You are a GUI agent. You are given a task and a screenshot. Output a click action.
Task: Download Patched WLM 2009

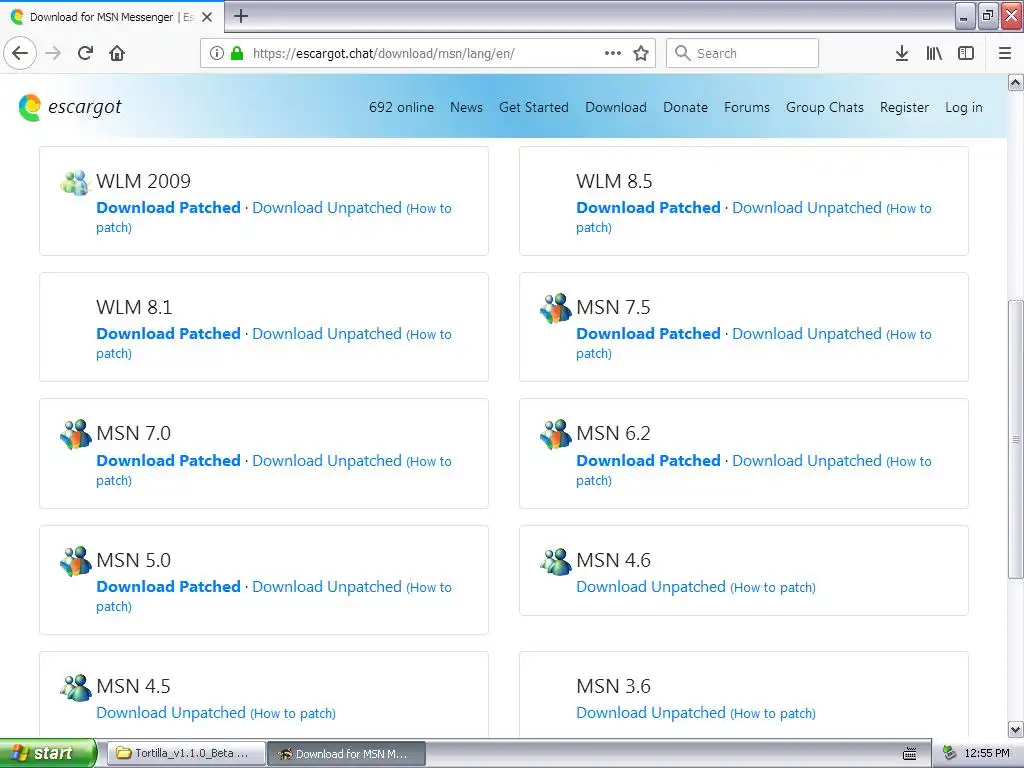pos(168,208)
